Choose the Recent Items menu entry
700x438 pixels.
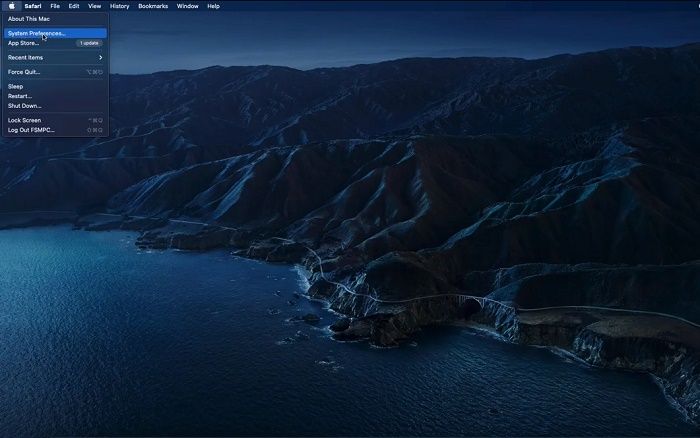click(x=55, y=58)
